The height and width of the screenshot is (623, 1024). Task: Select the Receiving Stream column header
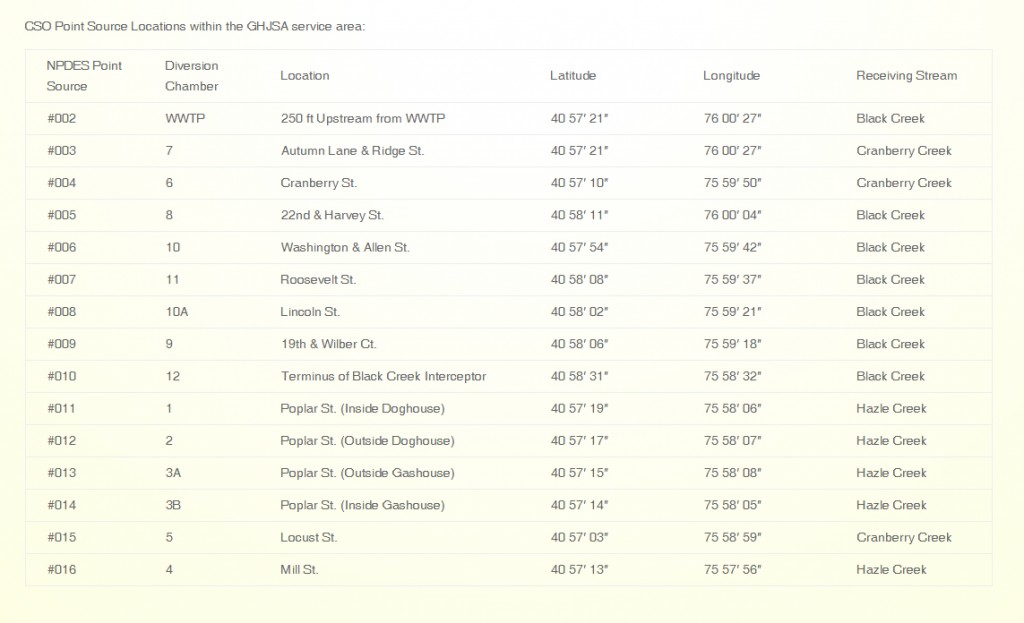906,76
